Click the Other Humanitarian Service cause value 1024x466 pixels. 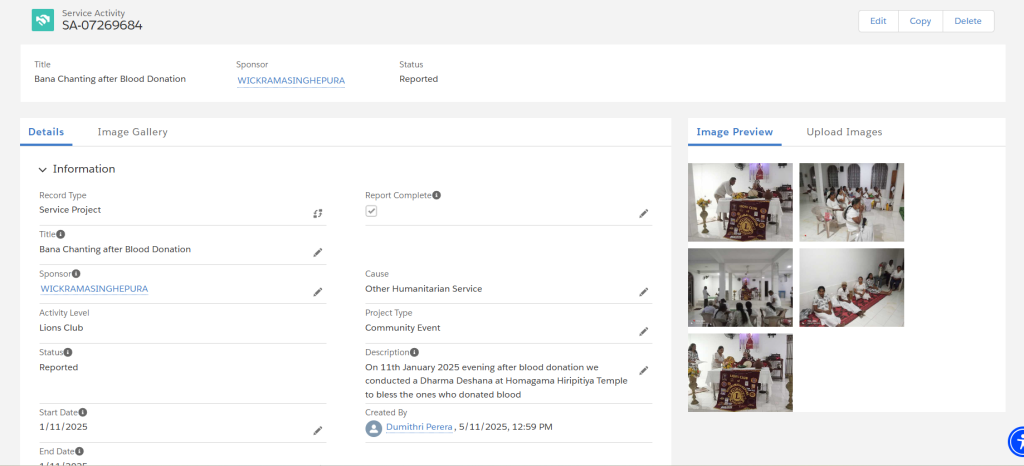(423, 288)
